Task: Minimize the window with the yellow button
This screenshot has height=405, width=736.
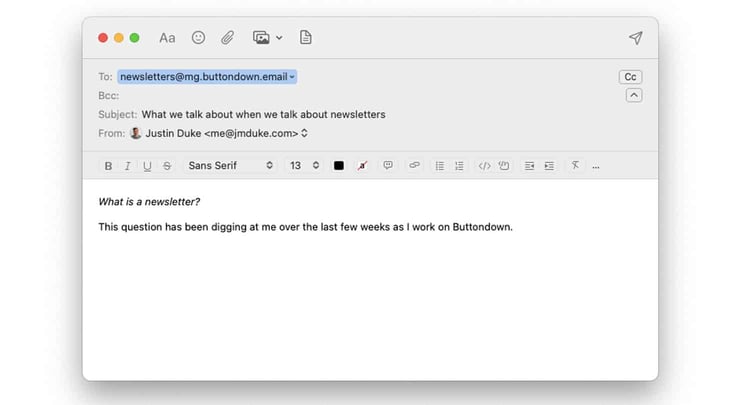Action: pos(119,38)
